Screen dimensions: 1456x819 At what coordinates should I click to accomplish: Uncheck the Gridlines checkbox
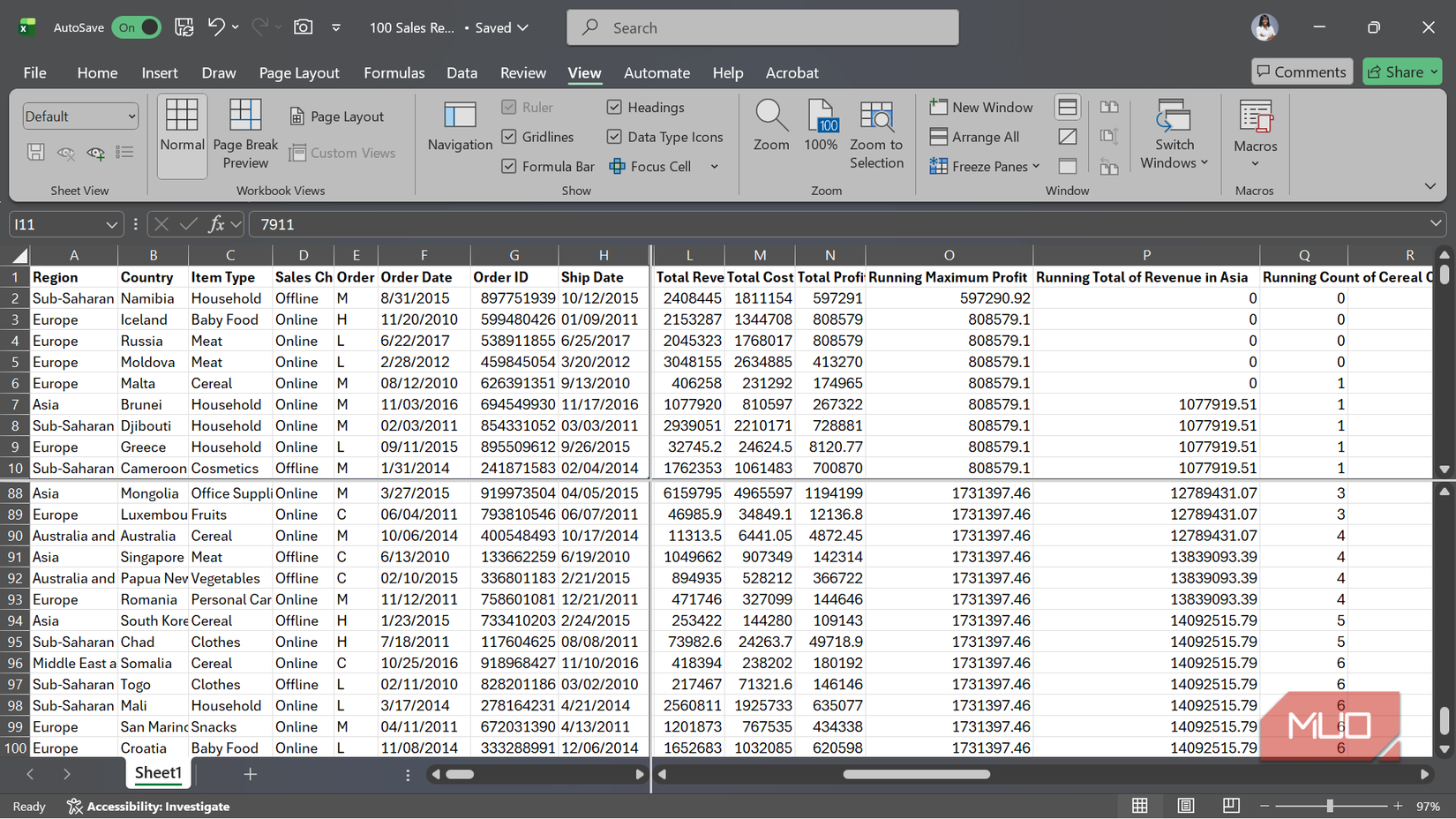[x=509, y=137]
